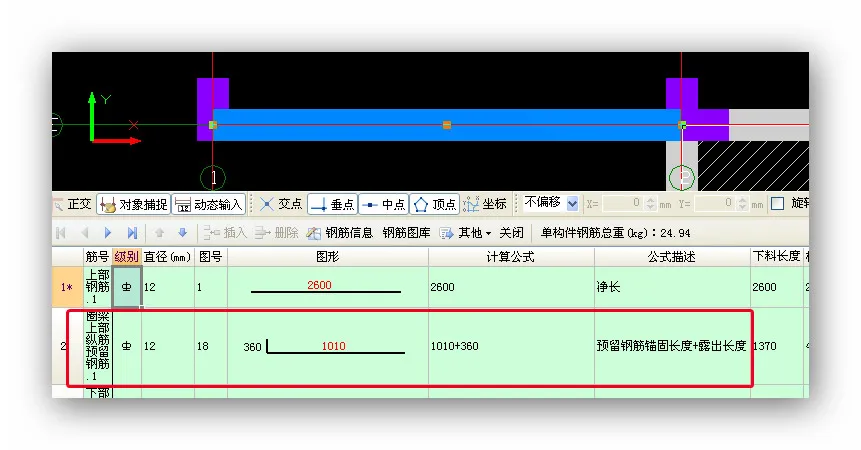The image size is (861, 450).
Task: Click the 直径(mm) column header
Action: pyautogui.click(x=167, y=256)
